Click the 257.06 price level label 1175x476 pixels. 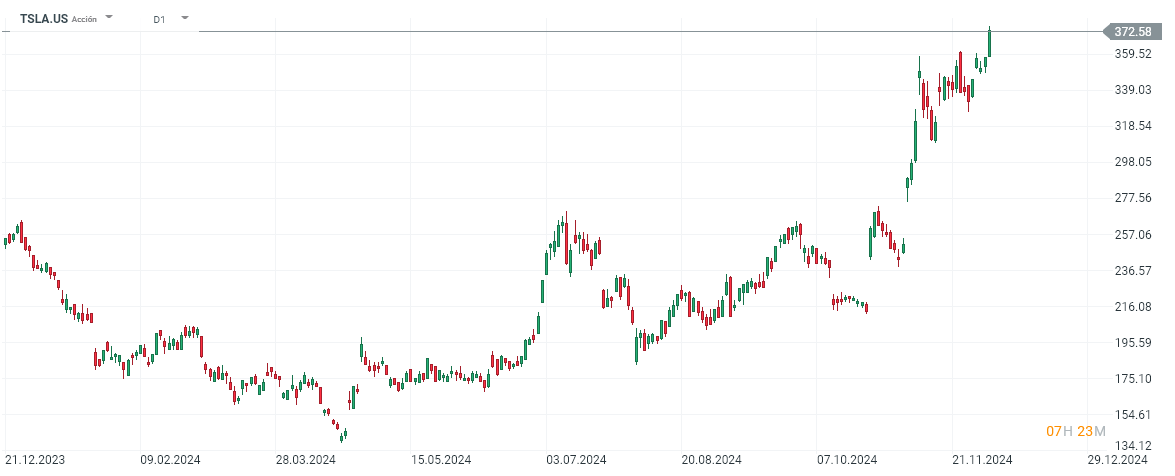pyautogui.click(x=1131, y=234)
